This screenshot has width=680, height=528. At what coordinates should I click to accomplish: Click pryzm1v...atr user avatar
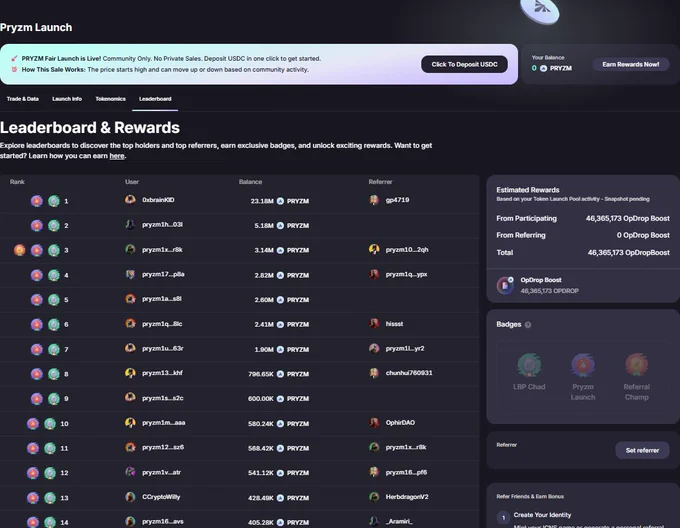[130, 472]
